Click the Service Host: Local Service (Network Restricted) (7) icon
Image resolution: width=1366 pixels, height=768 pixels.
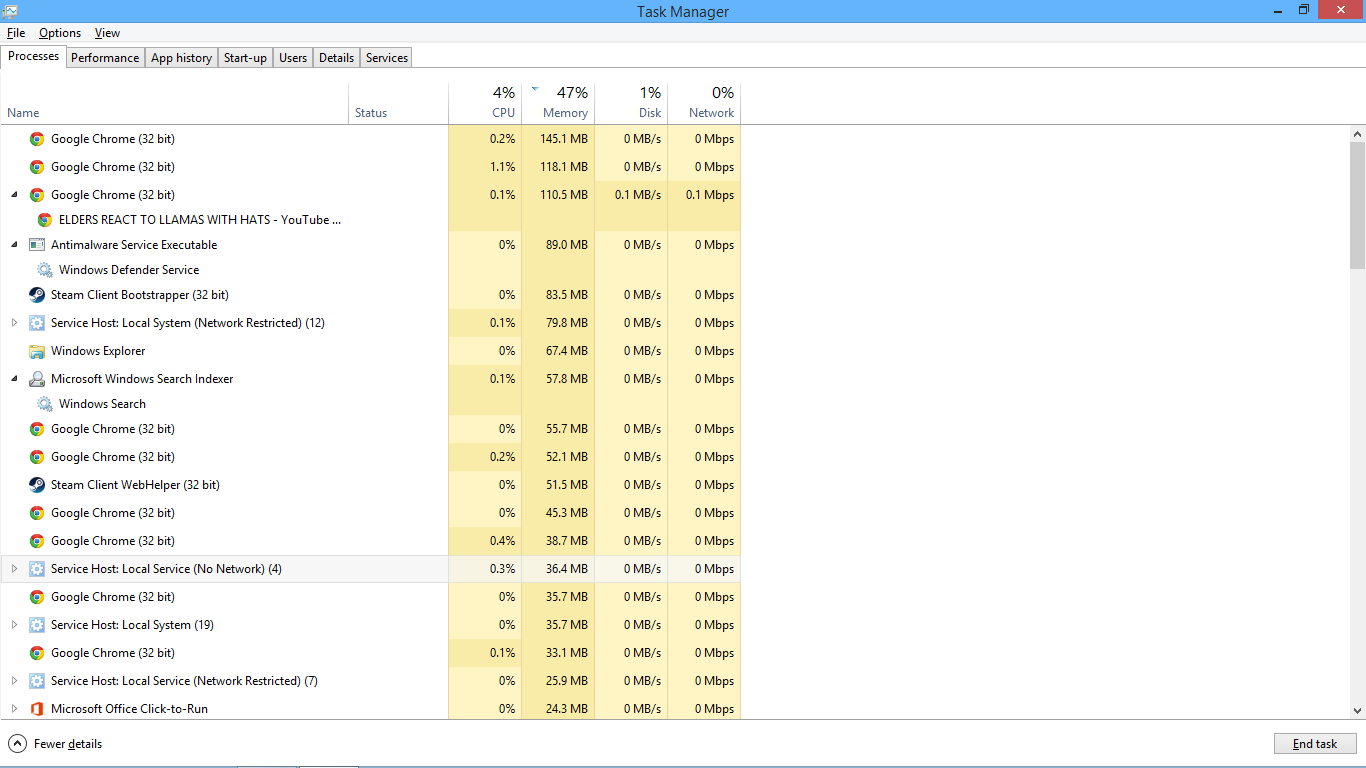click(x=37, y=681)
